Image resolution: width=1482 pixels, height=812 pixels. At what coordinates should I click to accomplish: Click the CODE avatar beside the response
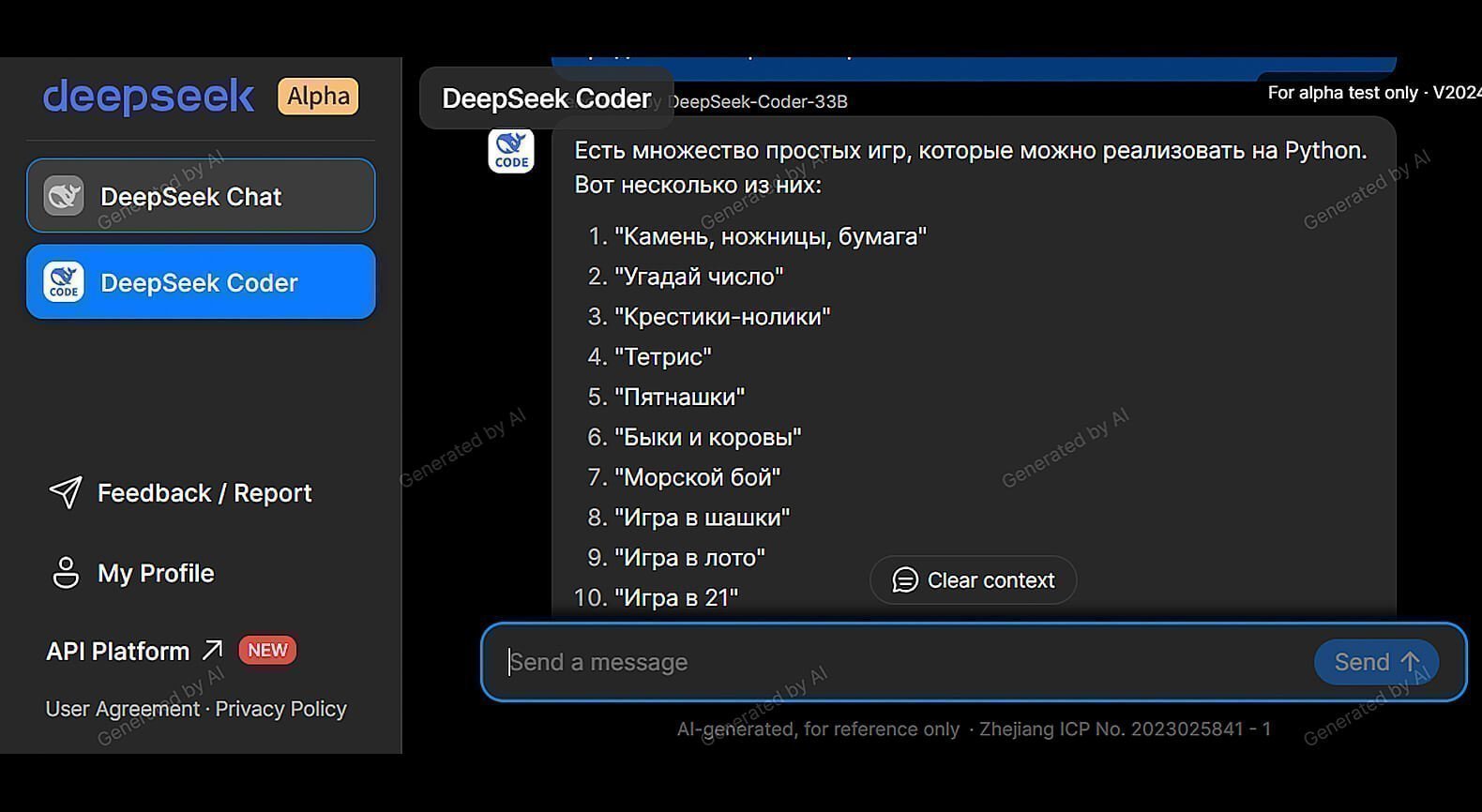tap(511, 150)
